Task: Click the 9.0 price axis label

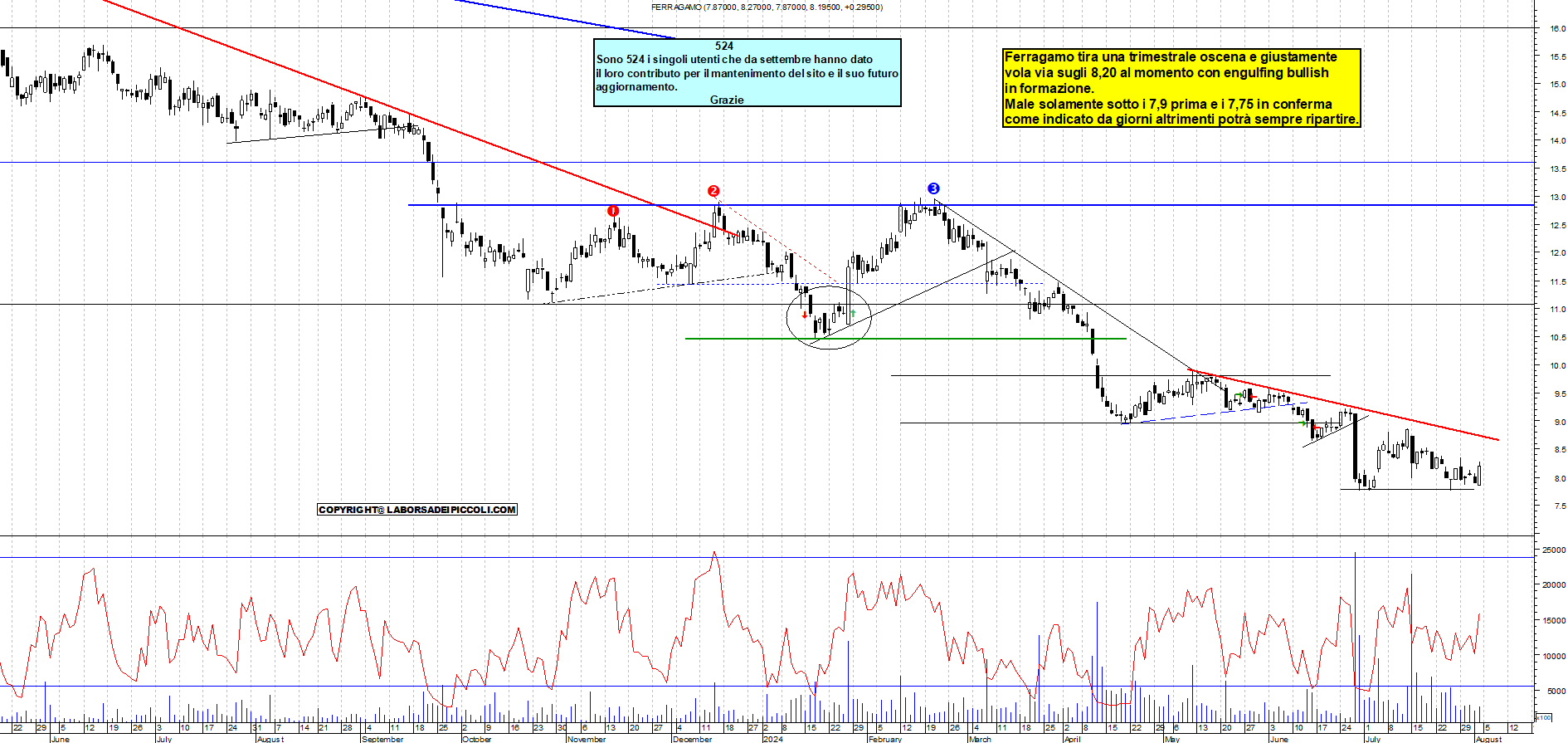Action: pos(1559,423)
